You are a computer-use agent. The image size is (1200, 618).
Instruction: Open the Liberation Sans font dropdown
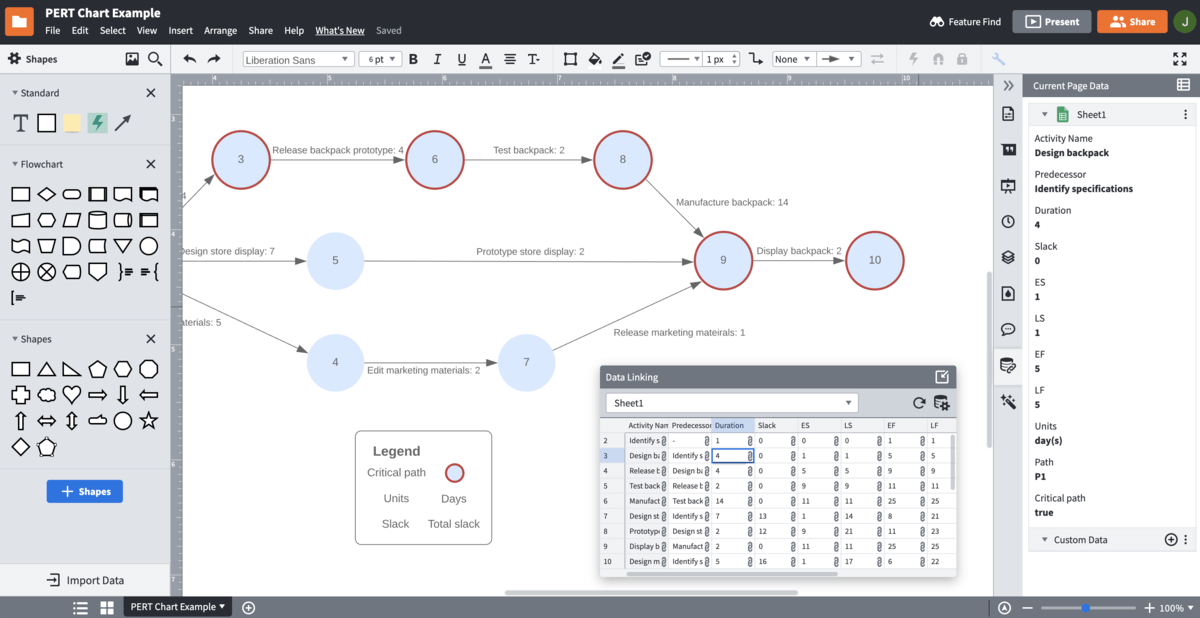[298, 59]
